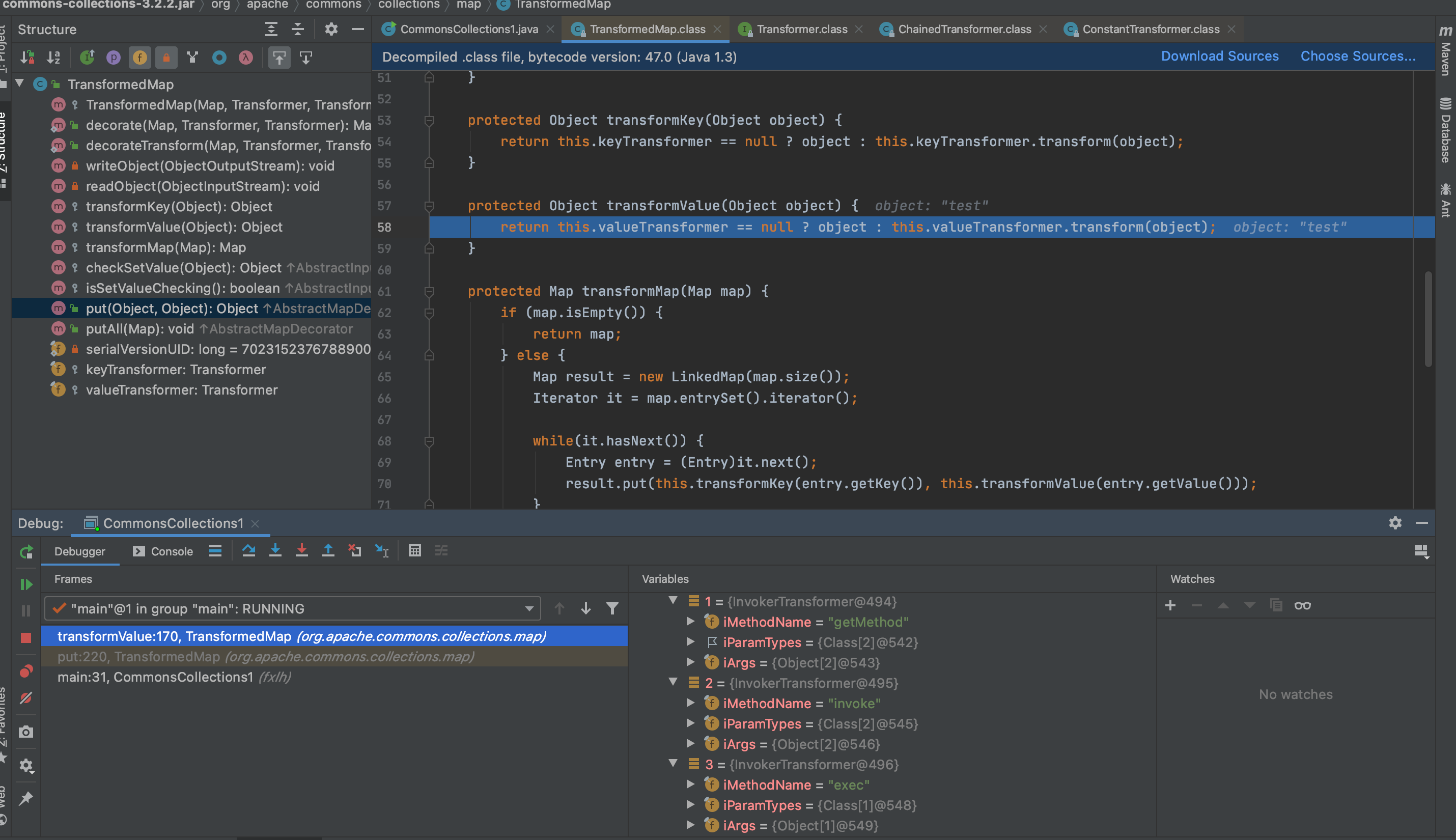The image size is (1456, 840).
Task: Open the Console tab
Action: 163,551
